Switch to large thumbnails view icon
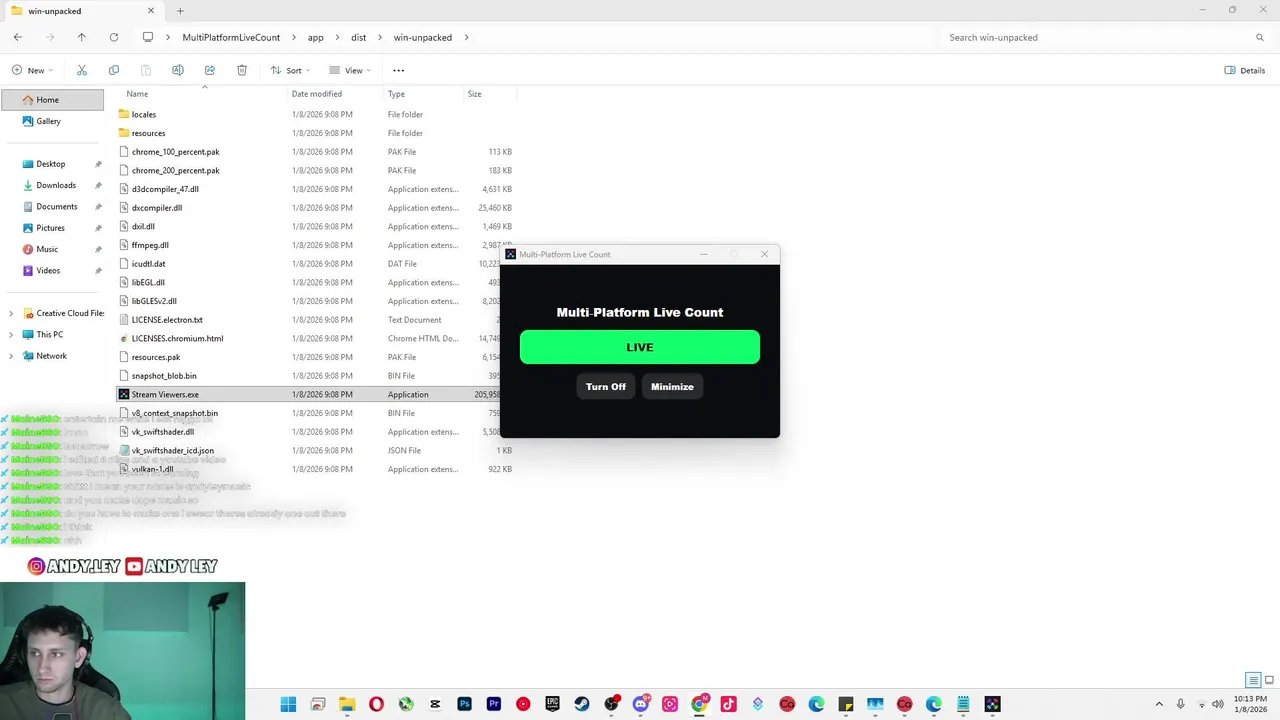The height and width of the screenshot is (720, 1280). pos(1269,680)
